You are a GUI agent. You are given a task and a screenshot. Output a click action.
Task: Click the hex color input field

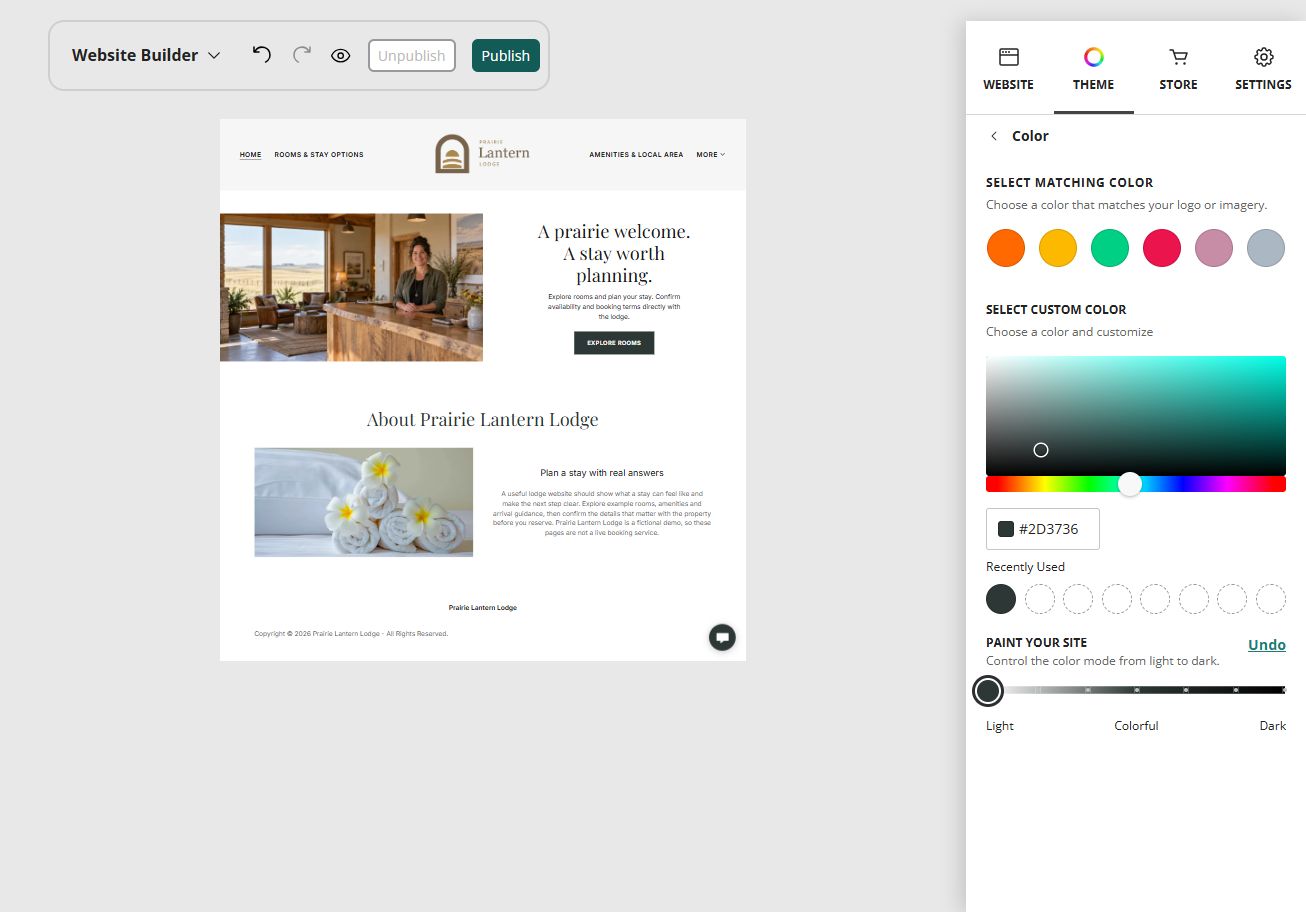click(1043, 529)
